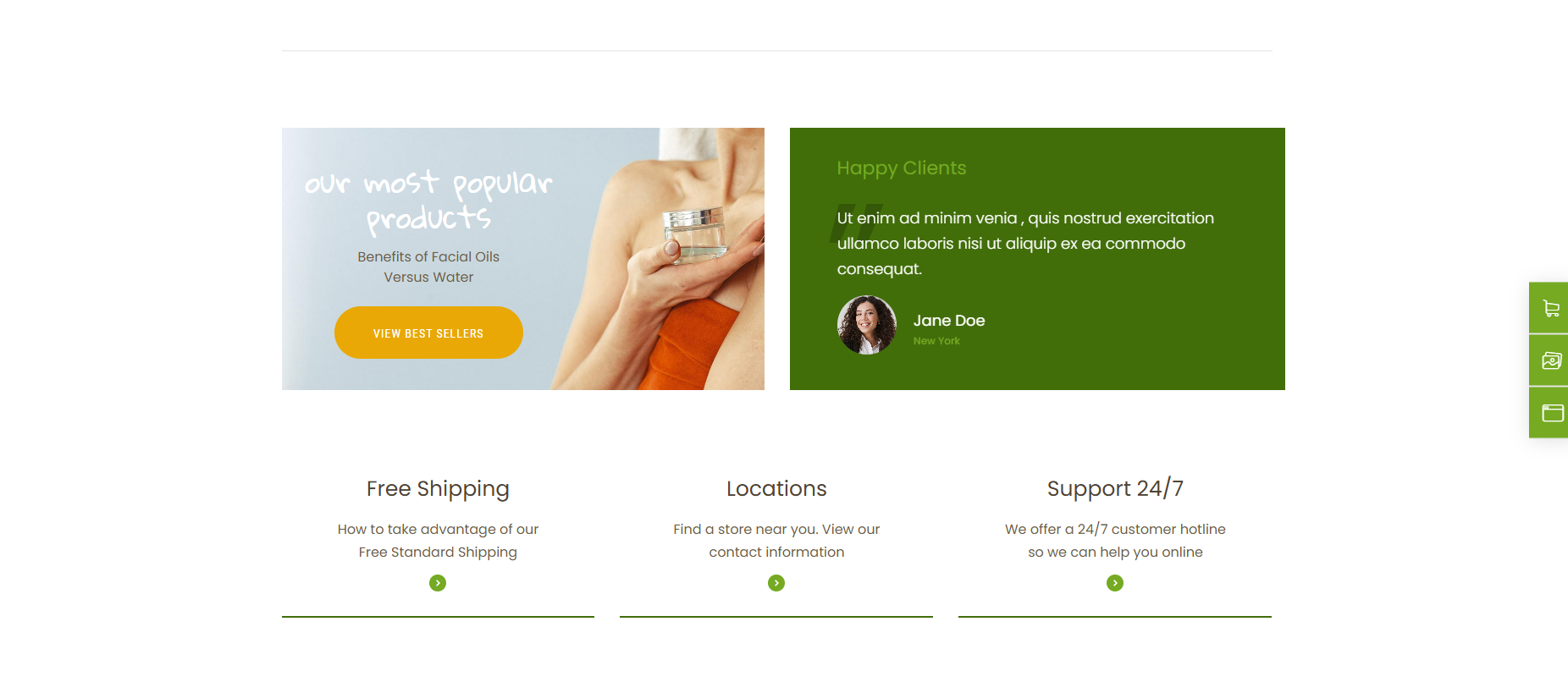The width and height of the screenshot is (1568, 682).
Task: Open the shopping cart sidebar icon
Action: pyautogui.click(x=1549, y=308)
